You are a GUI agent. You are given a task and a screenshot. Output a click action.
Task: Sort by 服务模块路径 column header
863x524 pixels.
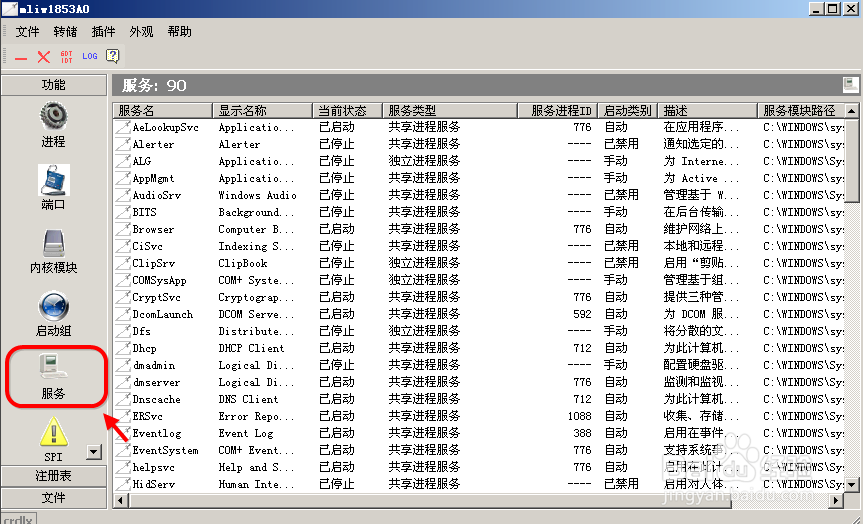click(x=800, y=111)
